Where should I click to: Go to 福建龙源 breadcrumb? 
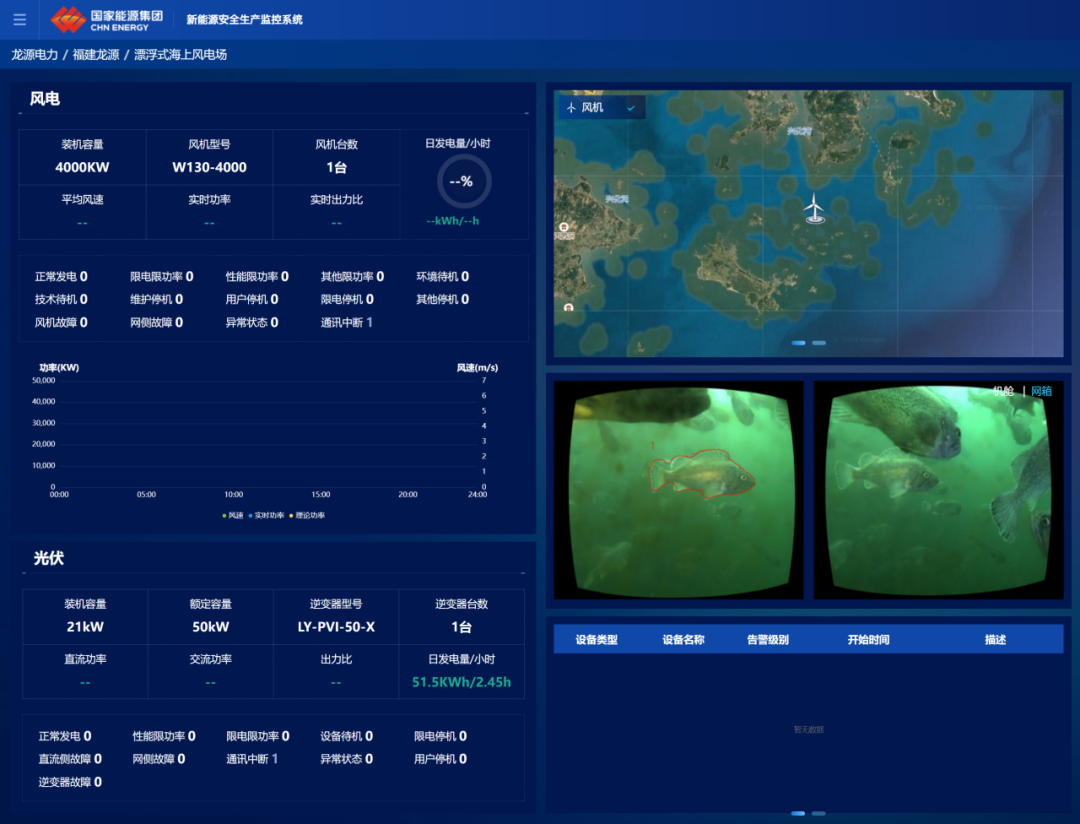(96, 55)
